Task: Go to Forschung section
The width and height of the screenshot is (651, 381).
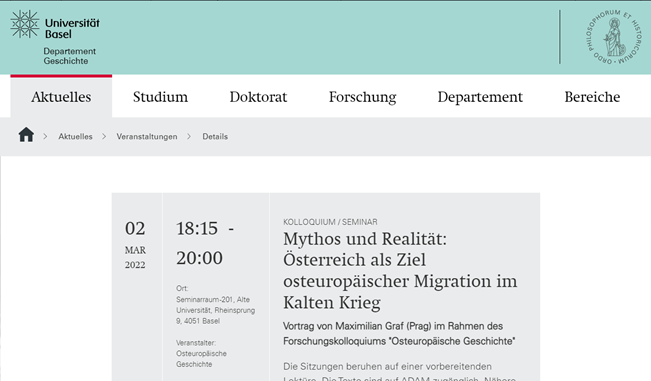Action: [x=362, y=97]
